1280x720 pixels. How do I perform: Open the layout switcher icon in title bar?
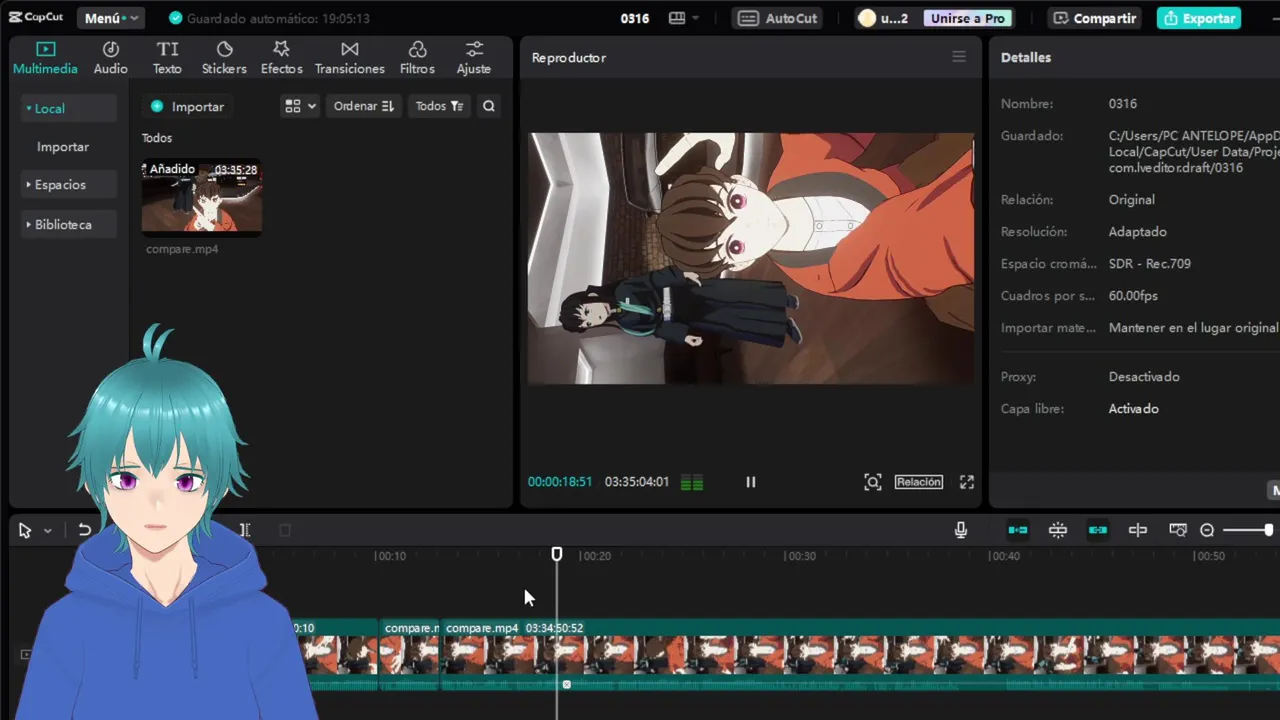coord(683,18)
